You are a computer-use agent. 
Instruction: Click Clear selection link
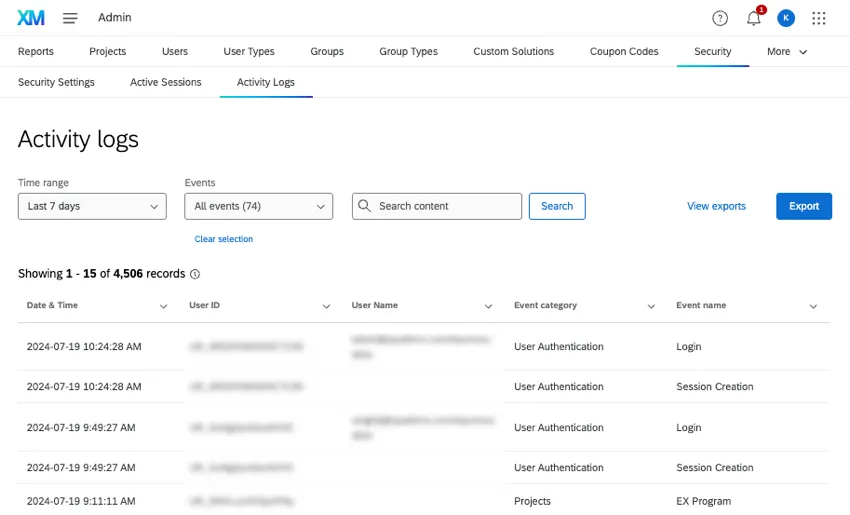click(x=223, y=239)
